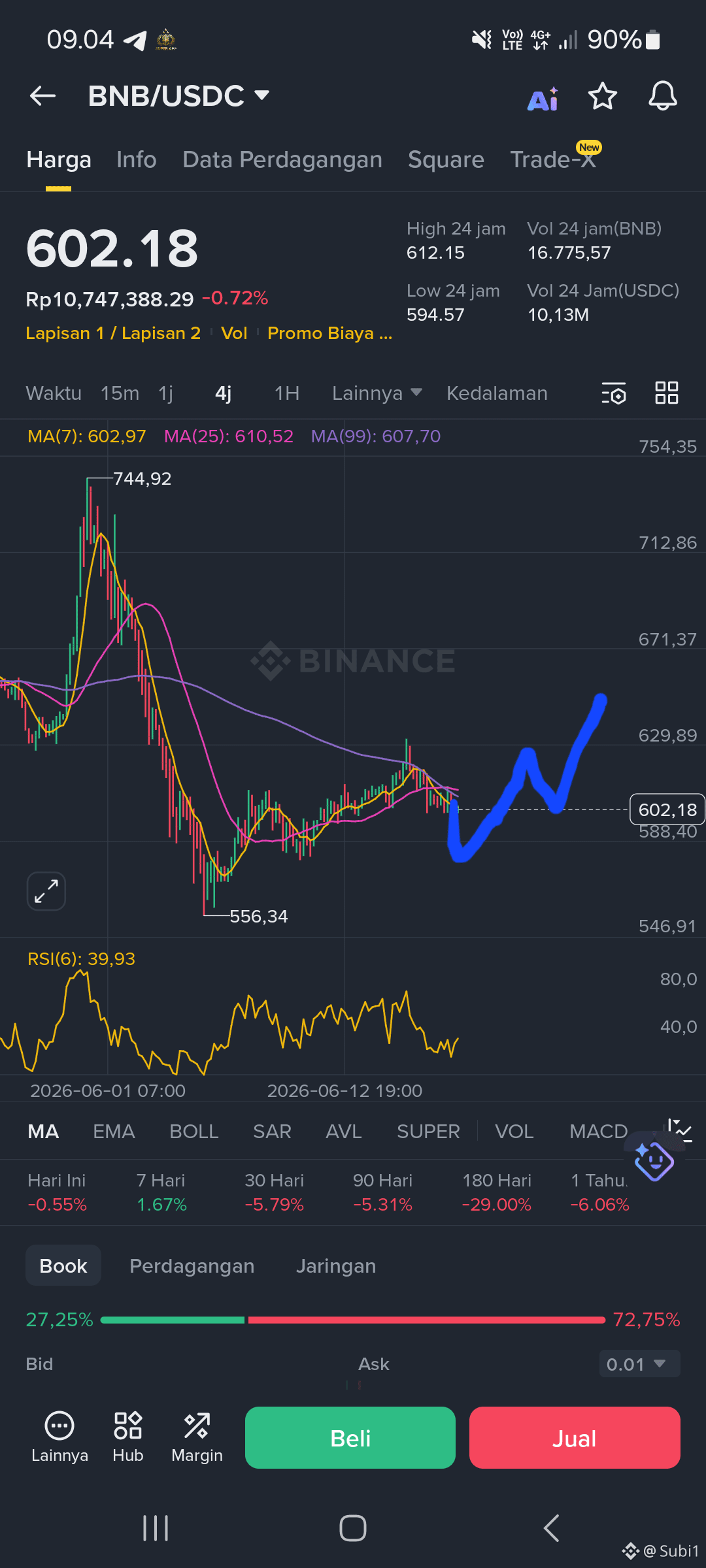
Task: Open Lainnya more options icon
Action: click(x=59, y=1437)
